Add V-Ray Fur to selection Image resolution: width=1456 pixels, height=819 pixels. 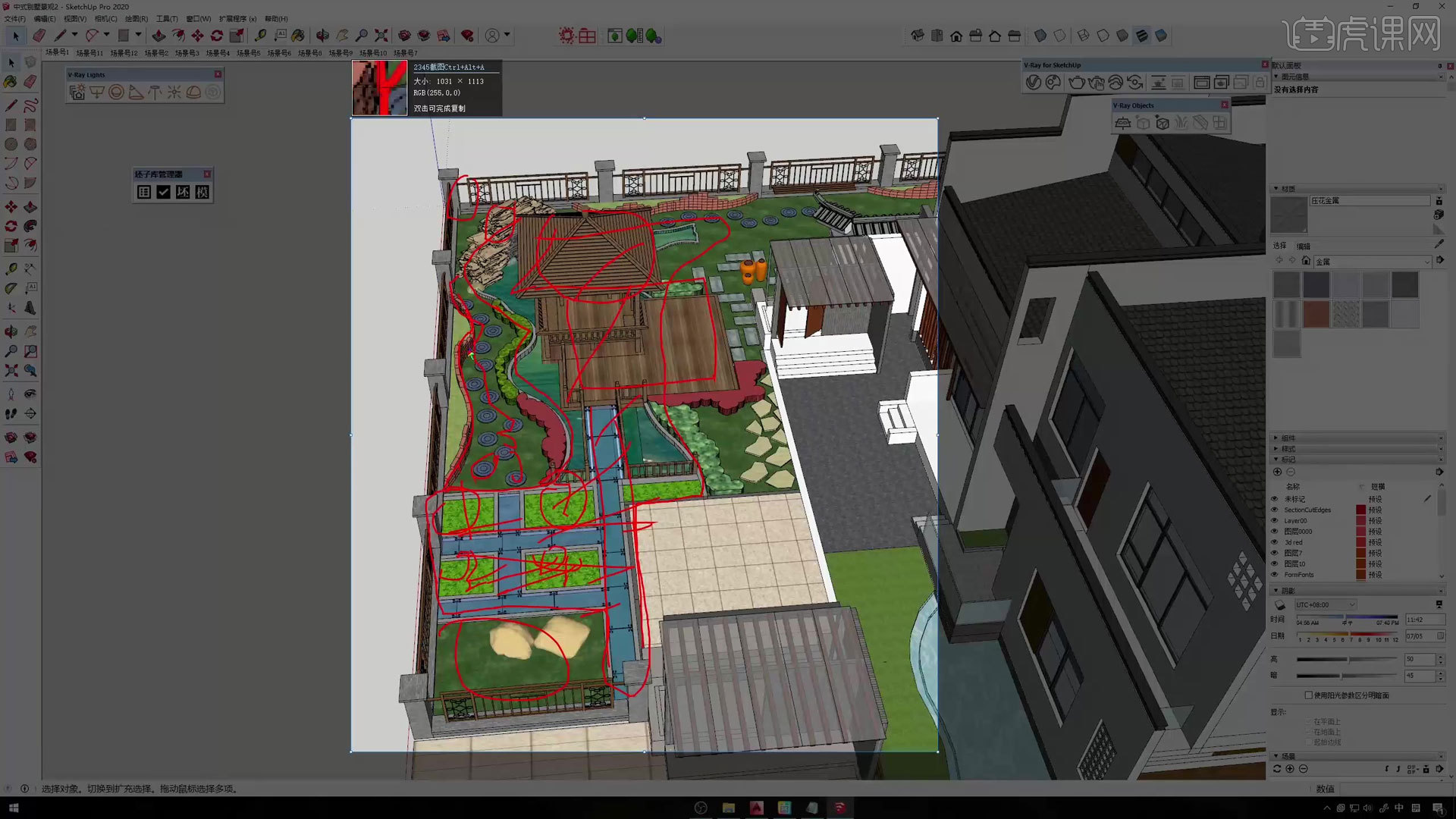[1181, 123]
